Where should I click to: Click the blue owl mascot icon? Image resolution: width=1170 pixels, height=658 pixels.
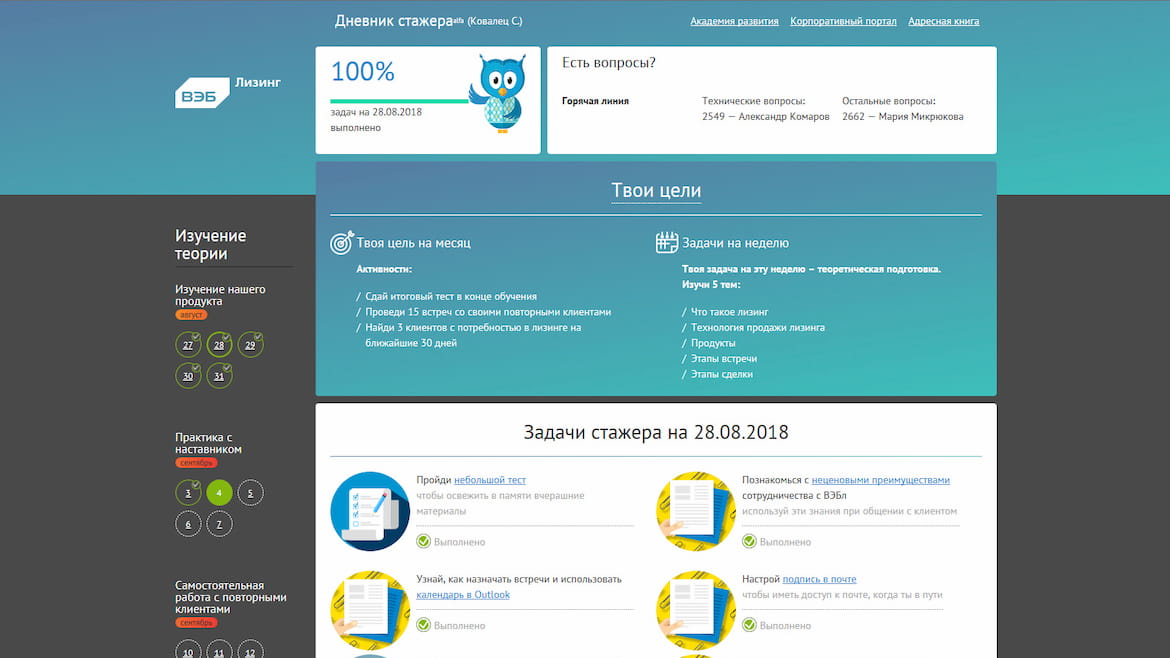click(x=498, y=93)
